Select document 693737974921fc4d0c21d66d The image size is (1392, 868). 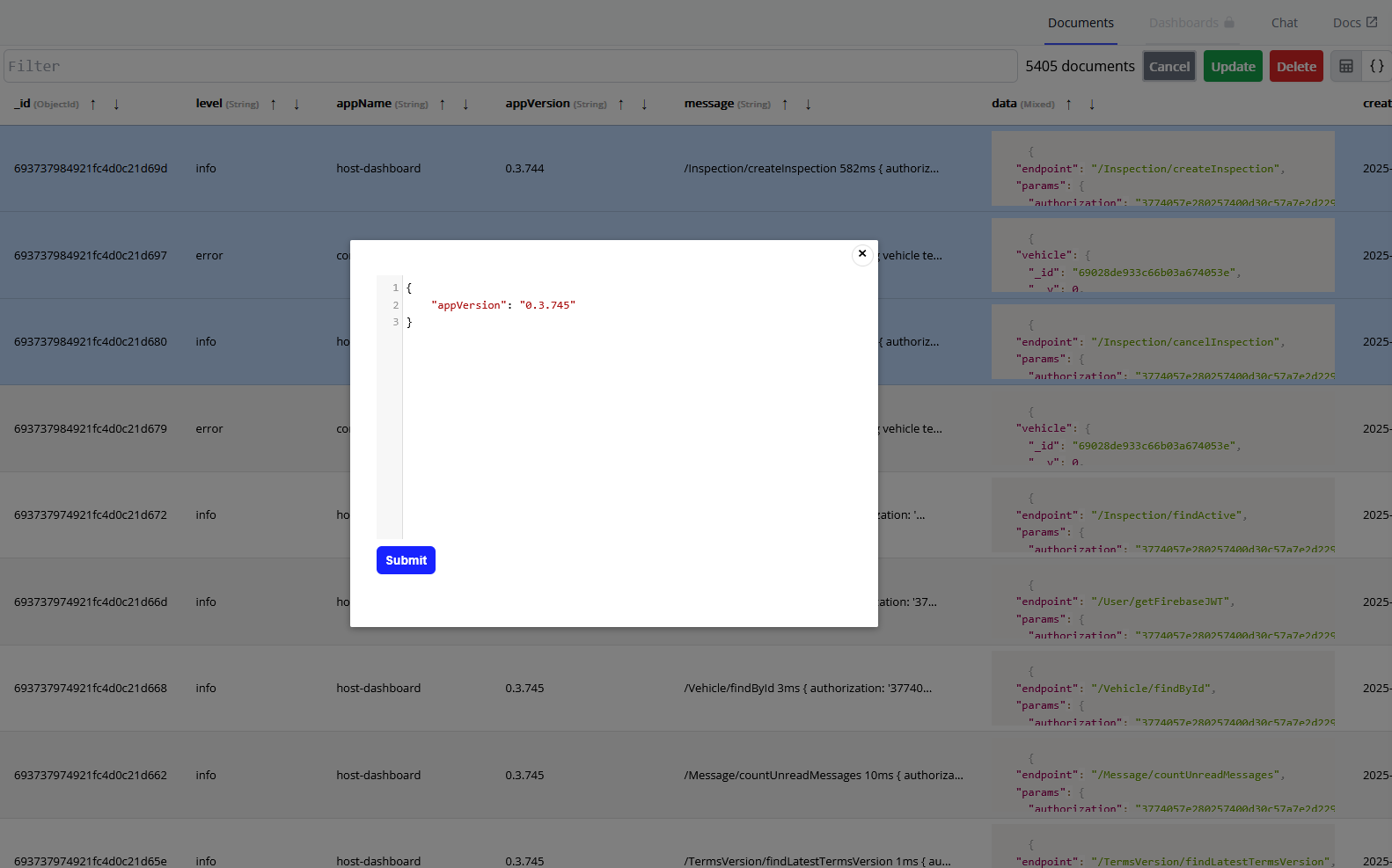pos(91,602)
